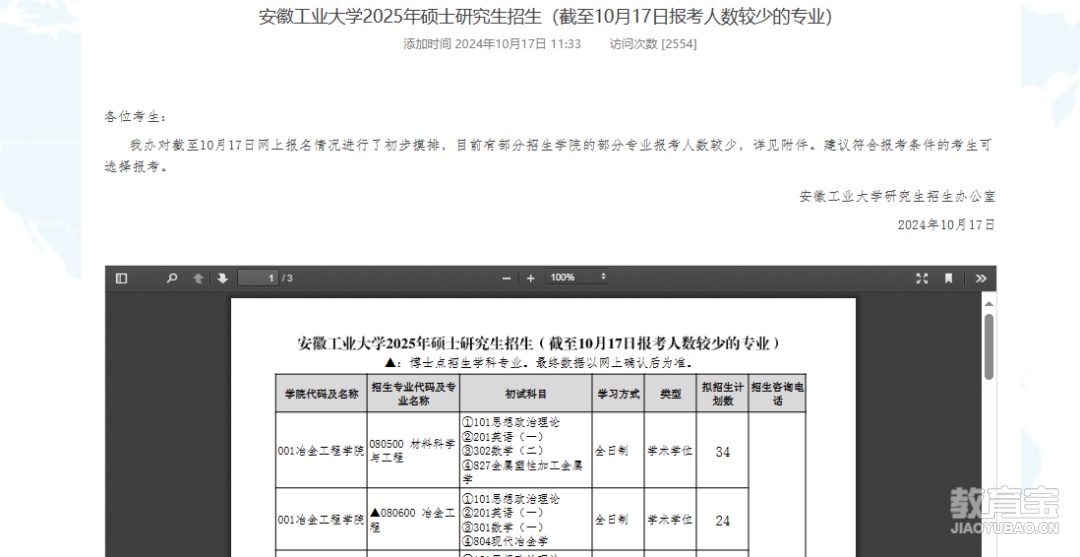
Task: Click the '初试科目' column header
Action: 526,394
